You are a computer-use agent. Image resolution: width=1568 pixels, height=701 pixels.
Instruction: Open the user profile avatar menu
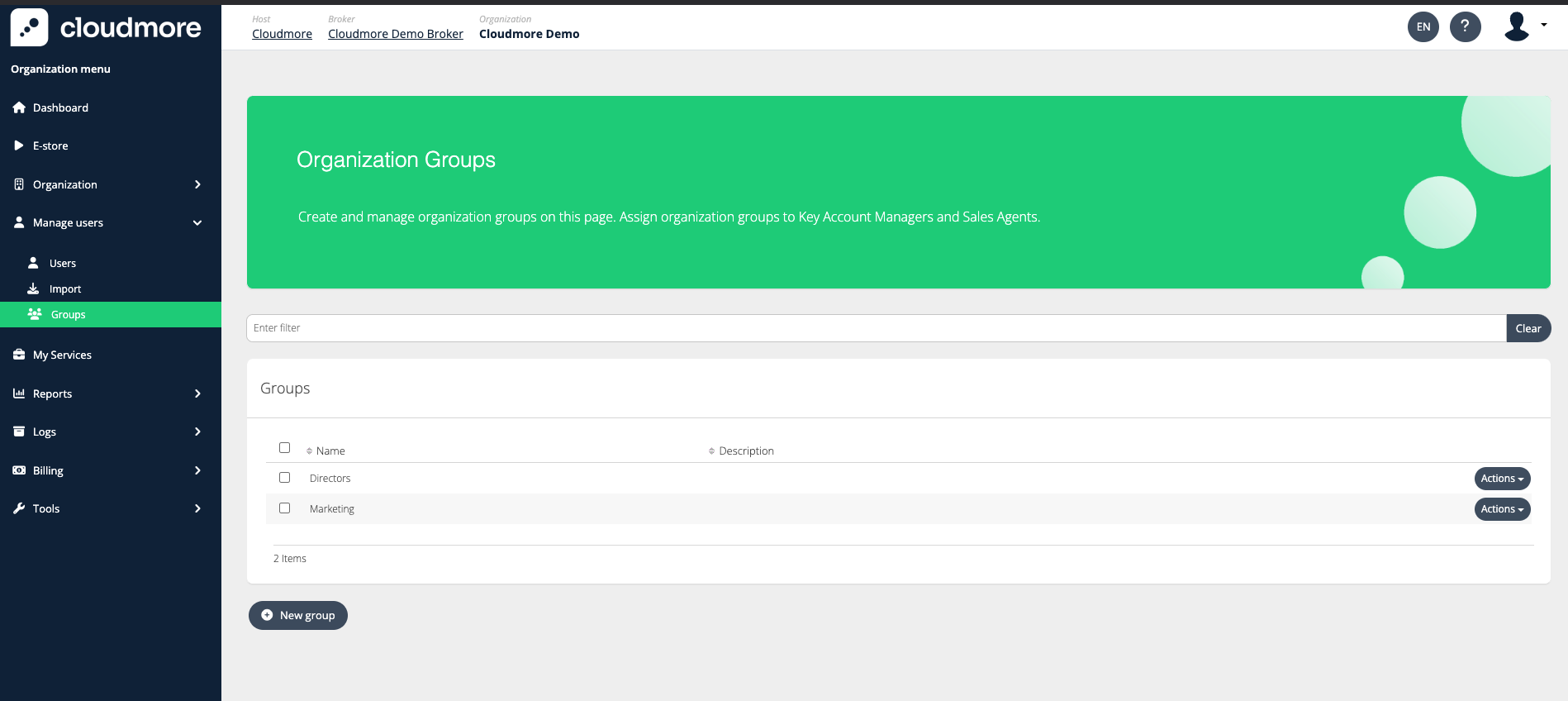(1518, 26)
